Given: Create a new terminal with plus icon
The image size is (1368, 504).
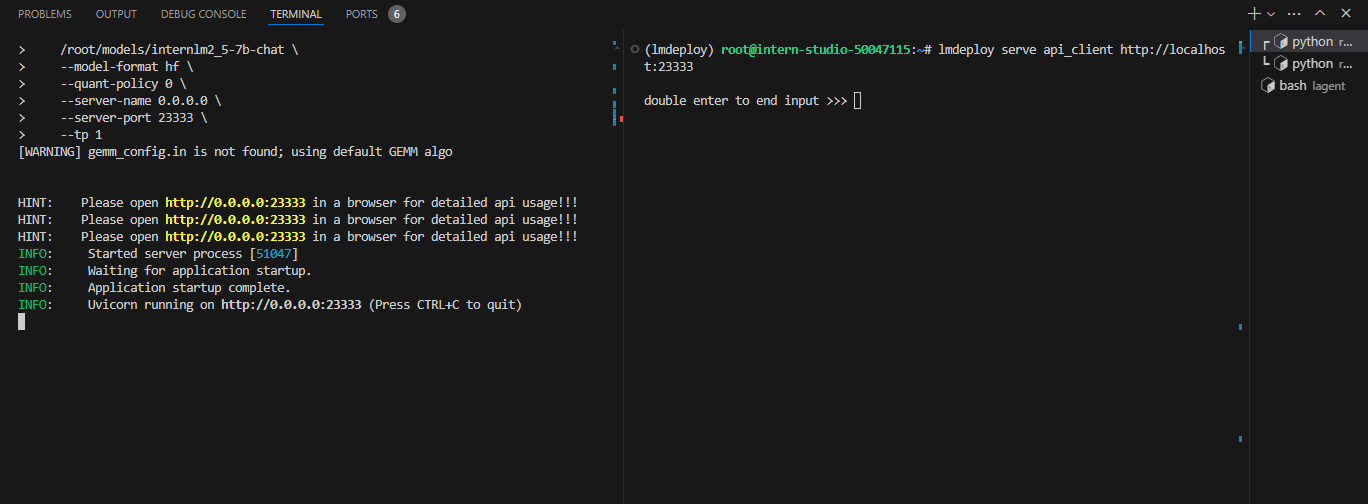Looking at the screenshot, I should pyautogui.click(x=1255, y=14).
